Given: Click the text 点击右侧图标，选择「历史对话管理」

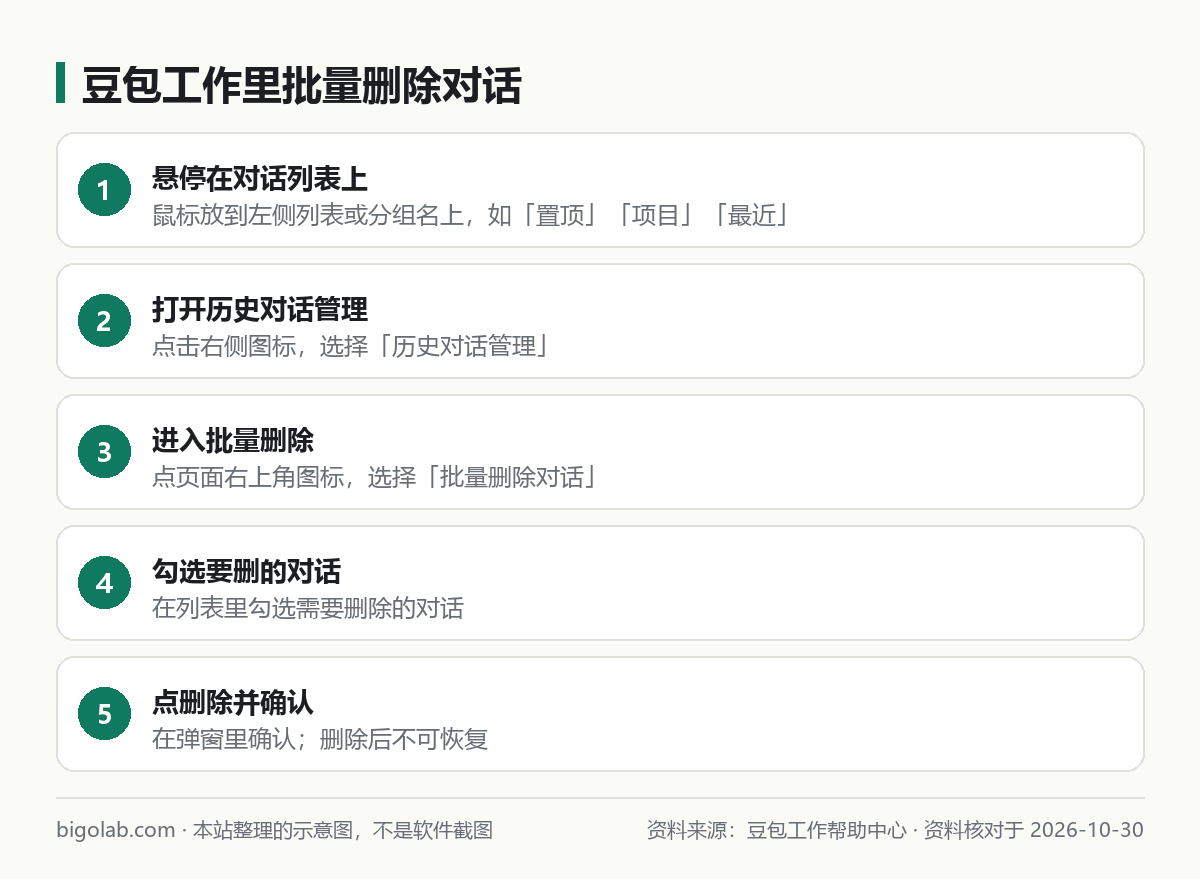Looking at the screenshot, I should (351, 346).
